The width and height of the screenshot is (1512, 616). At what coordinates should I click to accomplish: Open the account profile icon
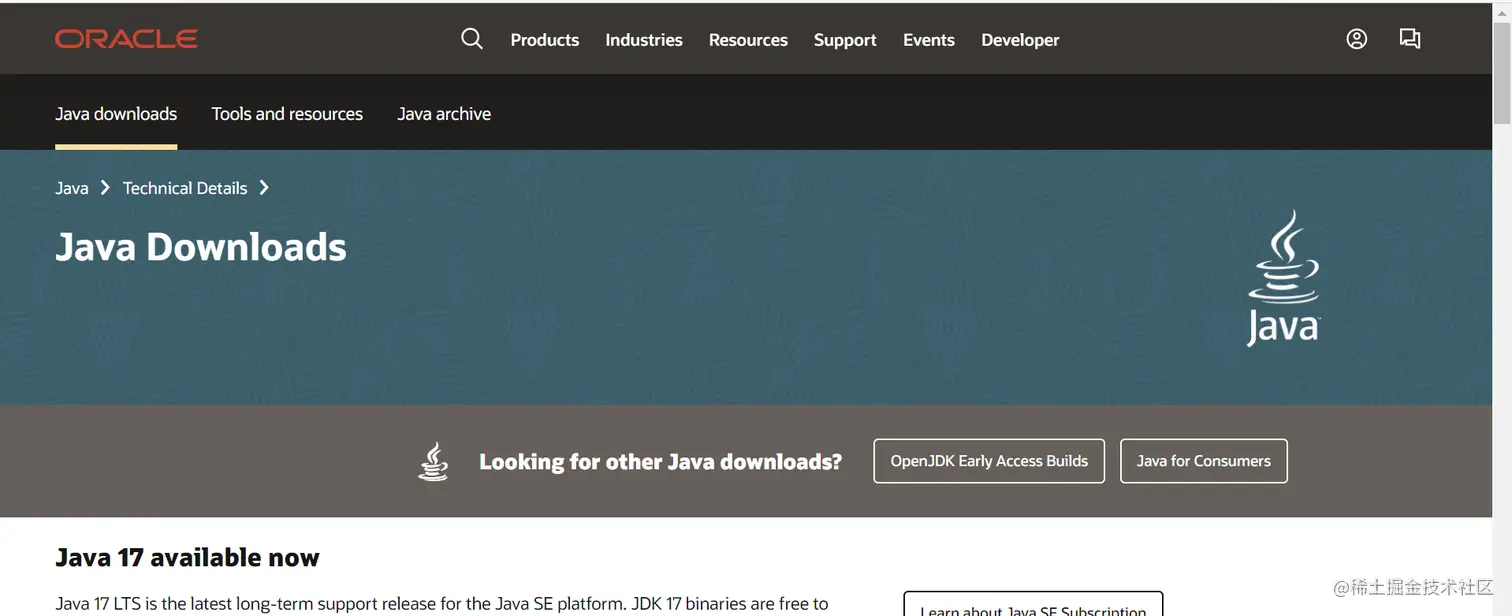[x=1357, y=39]
